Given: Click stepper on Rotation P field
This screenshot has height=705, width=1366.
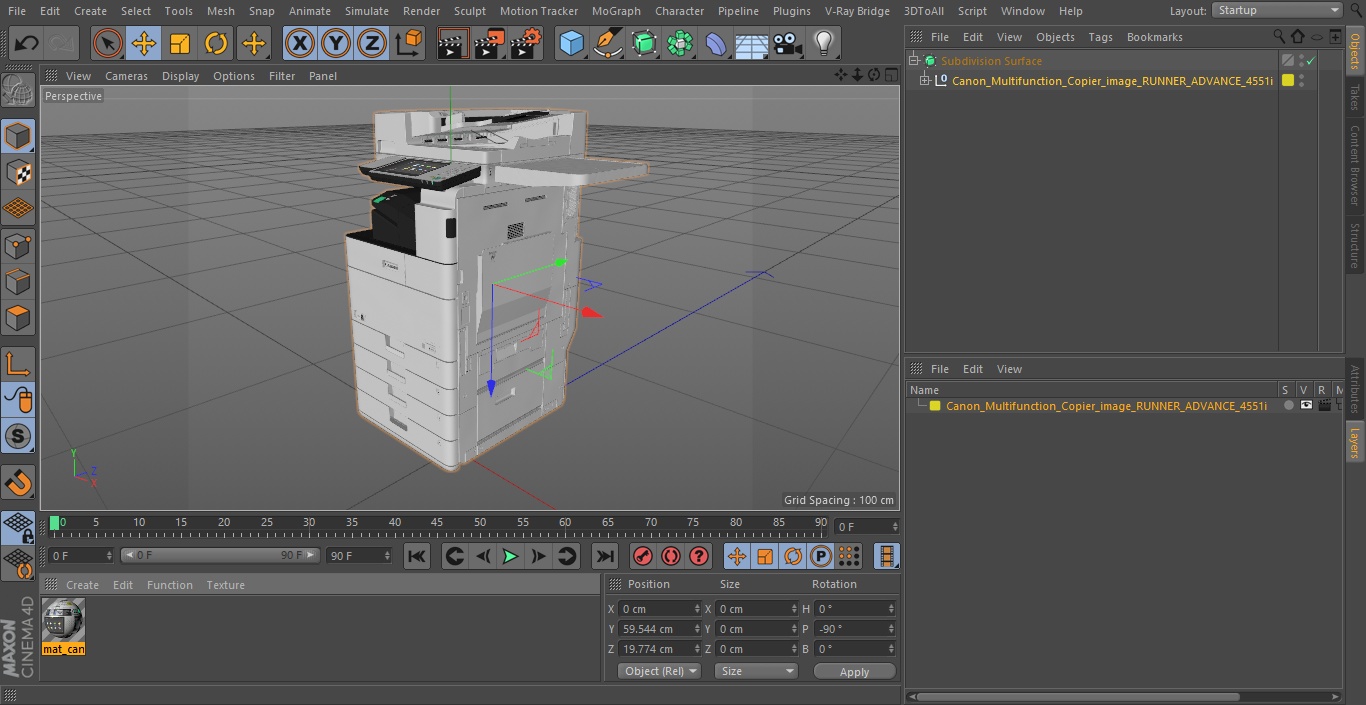Looking at the screenshot, I should coord(891,629).
